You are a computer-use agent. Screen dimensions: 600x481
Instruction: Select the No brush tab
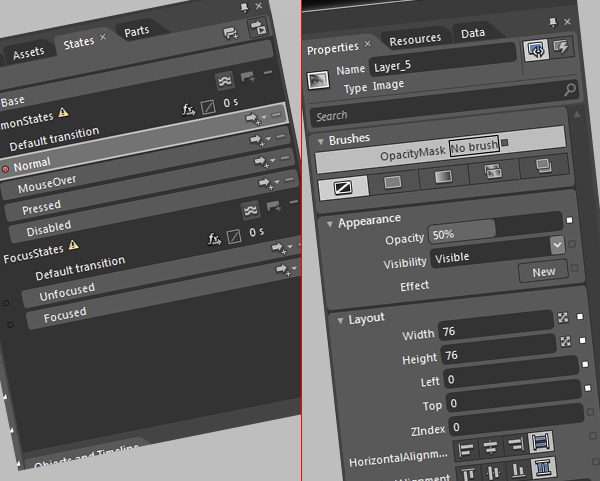point(343,188)
